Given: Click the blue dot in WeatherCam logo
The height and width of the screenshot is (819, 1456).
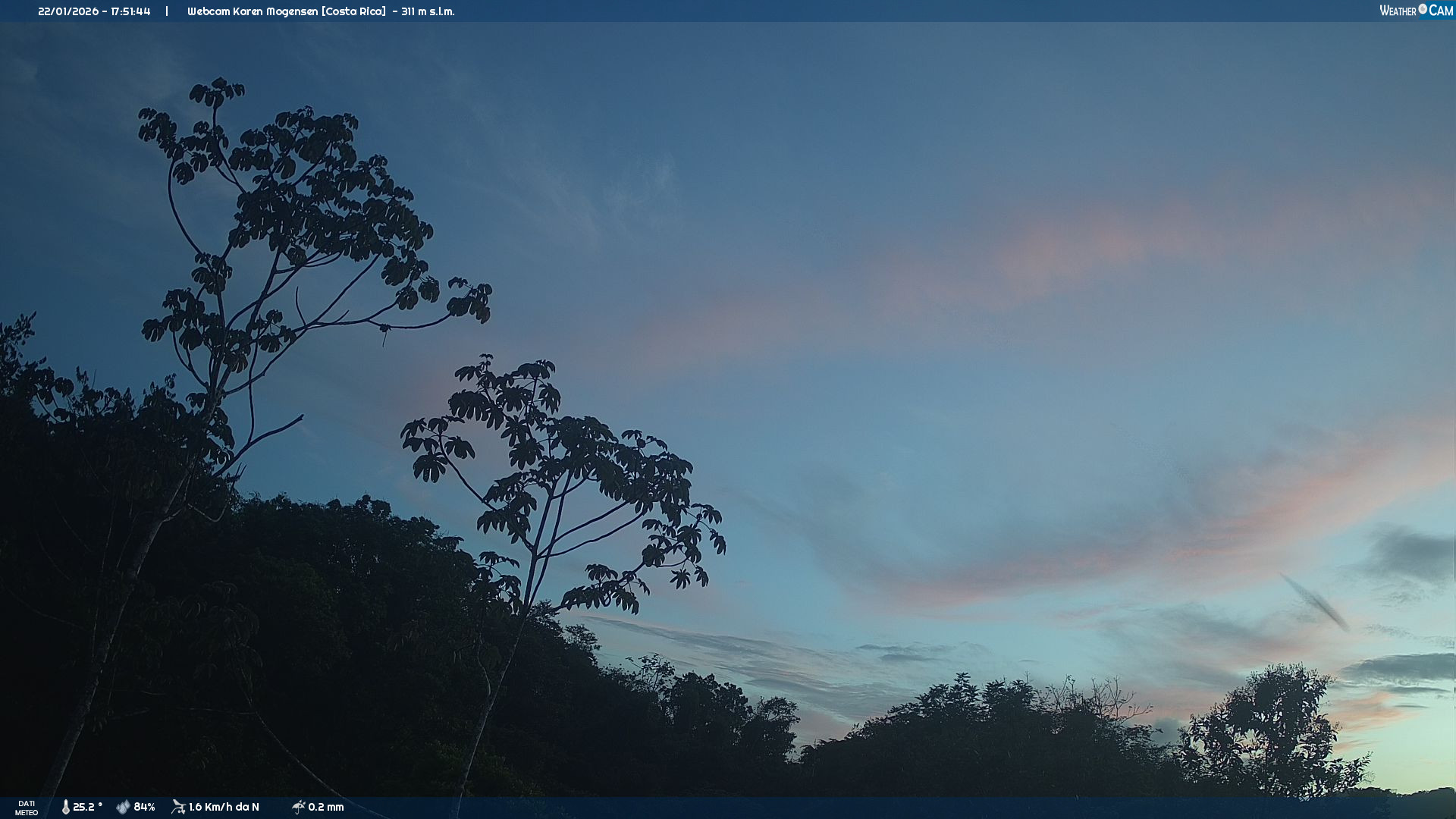Looking at the screenshot, I should pos(1423,9).
